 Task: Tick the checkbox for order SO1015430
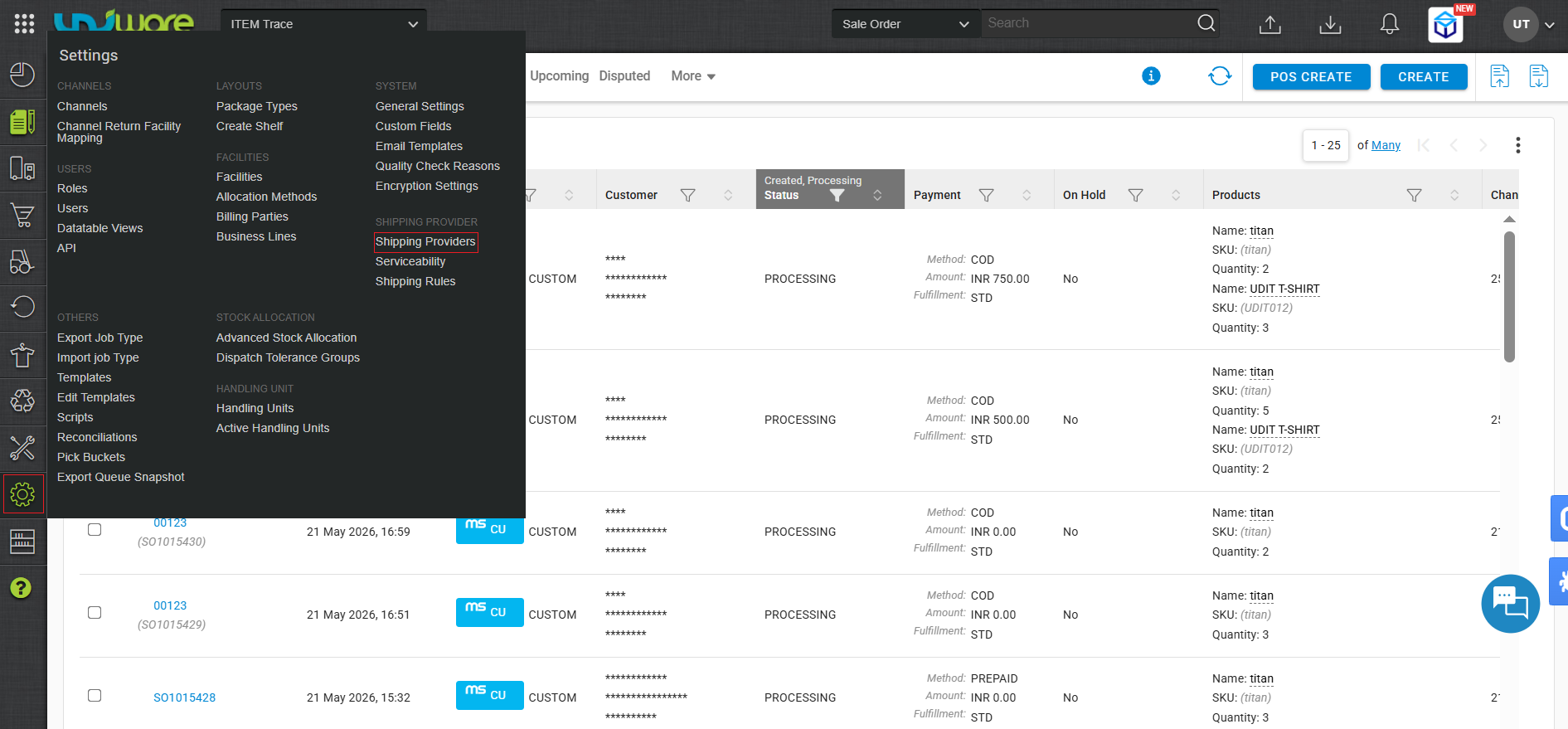coord(95,529)
